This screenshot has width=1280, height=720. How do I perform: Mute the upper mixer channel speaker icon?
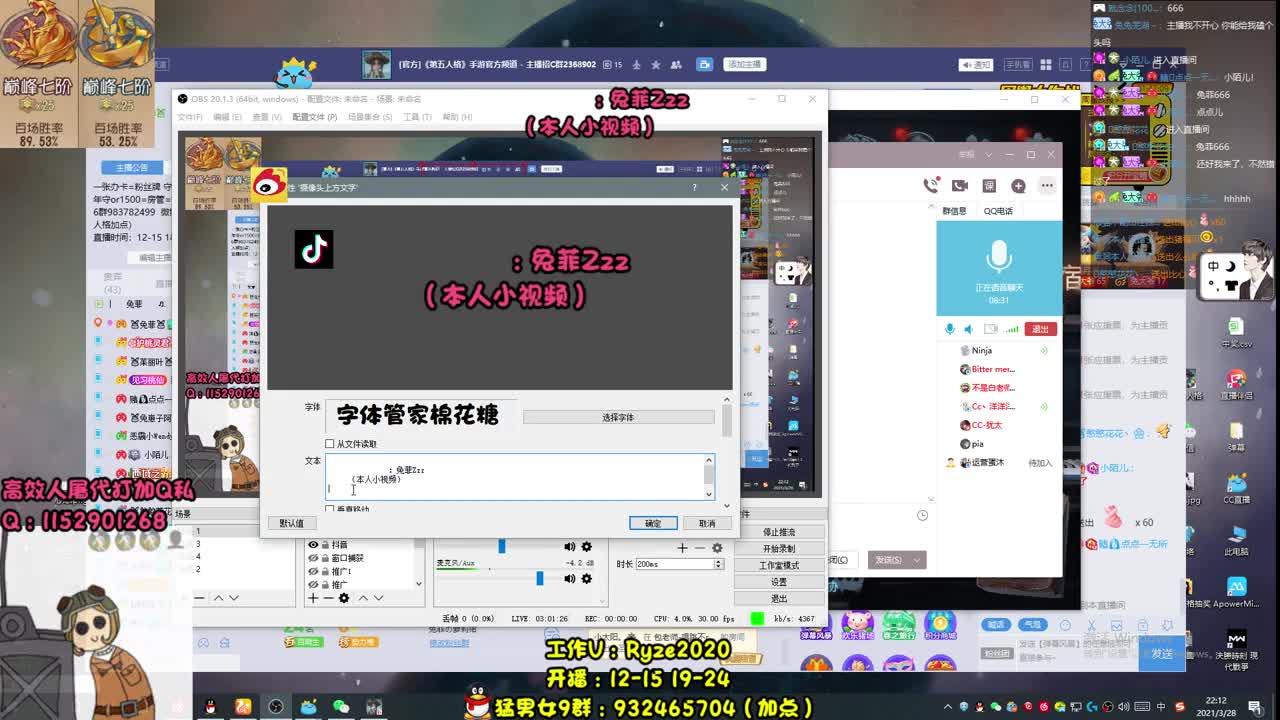pyautogui.click(x=570, y=547)
